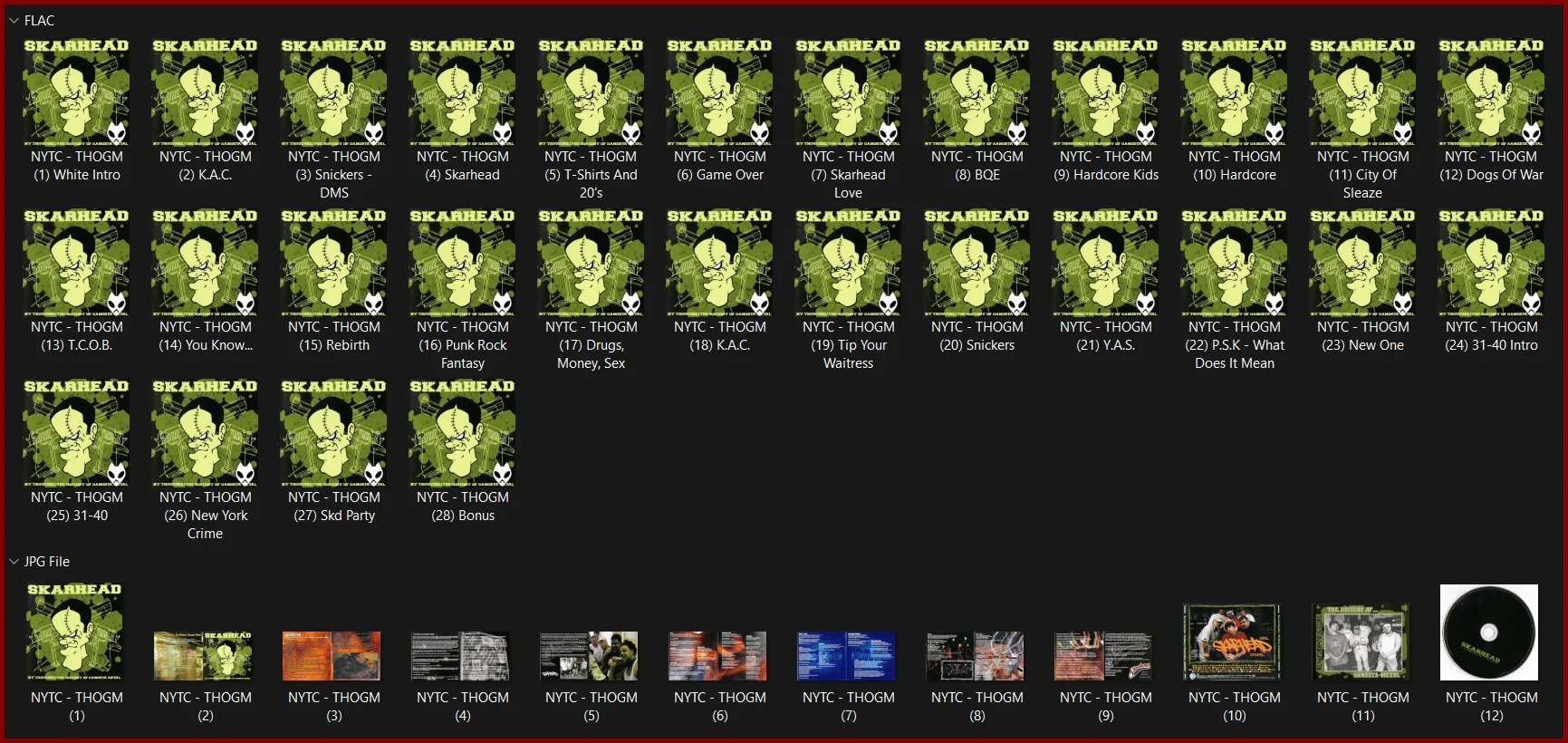Collapse the JPG File group chevron

[x=14, y=562]
